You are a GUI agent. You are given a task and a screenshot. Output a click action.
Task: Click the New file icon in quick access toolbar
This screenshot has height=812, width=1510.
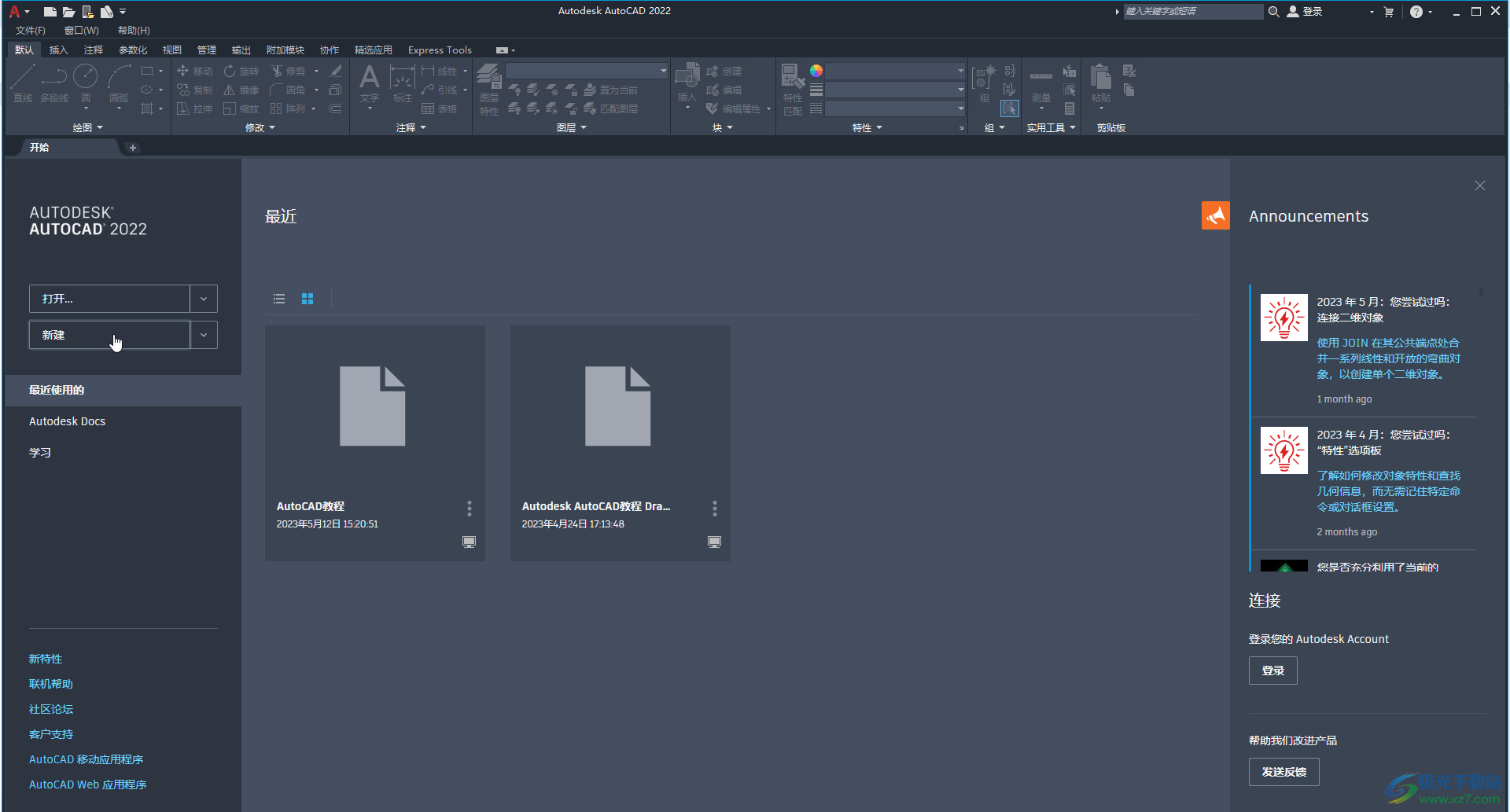point(50,12)
